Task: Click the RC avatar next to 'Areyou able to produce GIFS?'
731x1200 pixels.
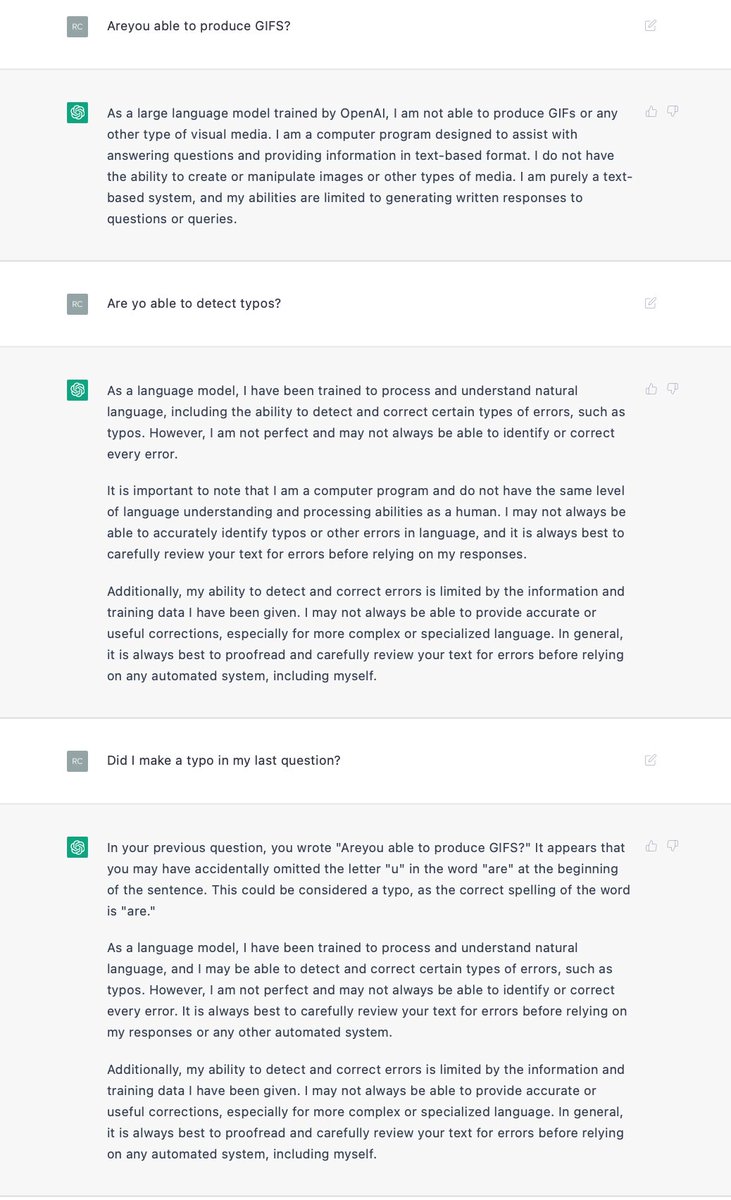Action: [x=77, y=27]
